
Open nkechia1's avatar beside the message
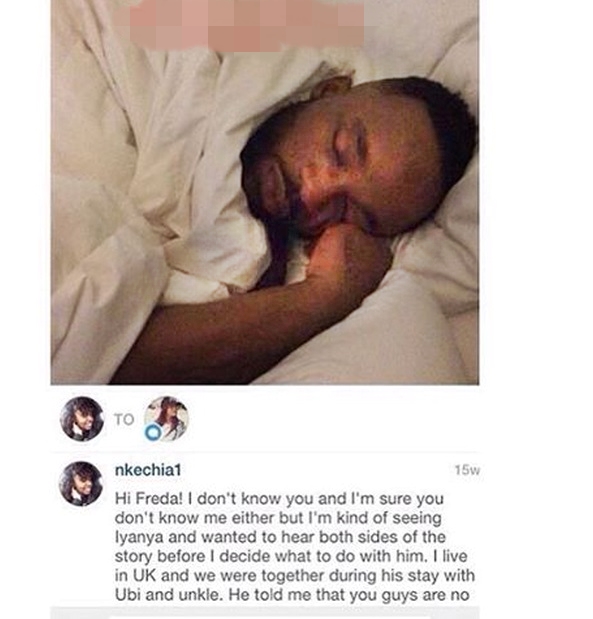click(x=81, y=484)
